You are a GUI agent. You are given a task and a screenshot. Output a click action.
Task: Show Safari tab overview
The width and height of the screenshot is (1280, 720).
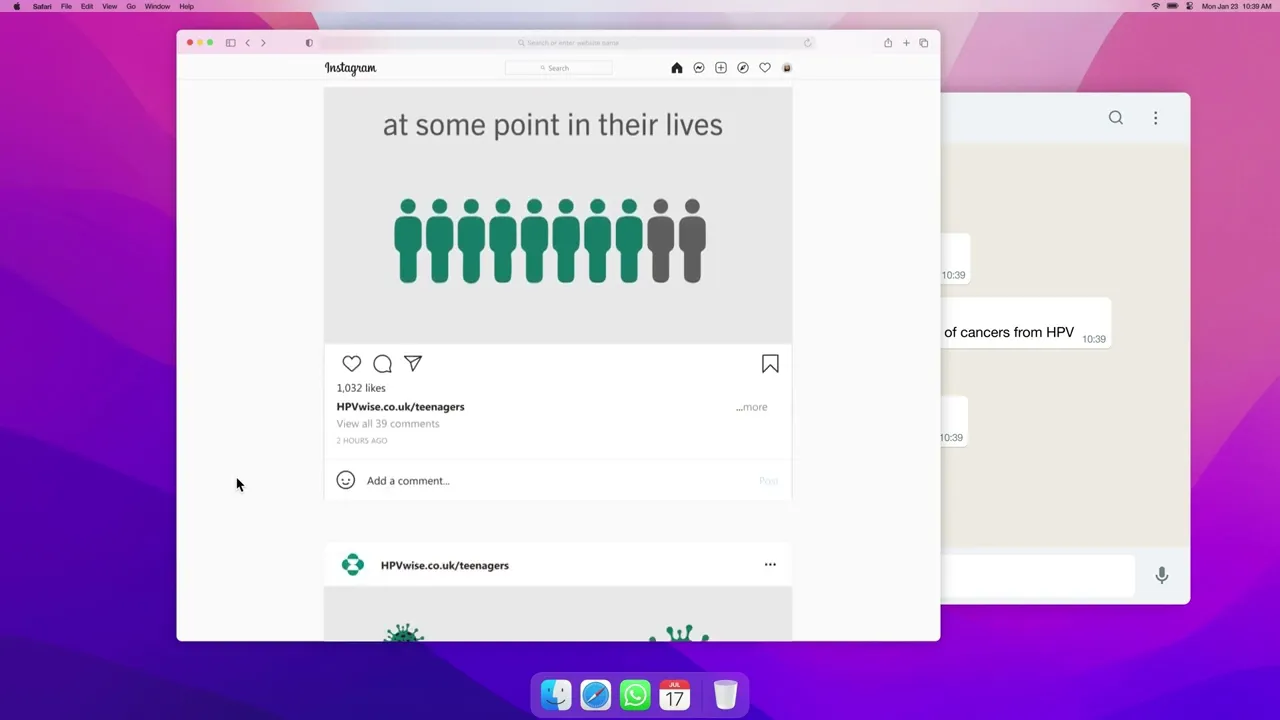click(x=924, y=43)
